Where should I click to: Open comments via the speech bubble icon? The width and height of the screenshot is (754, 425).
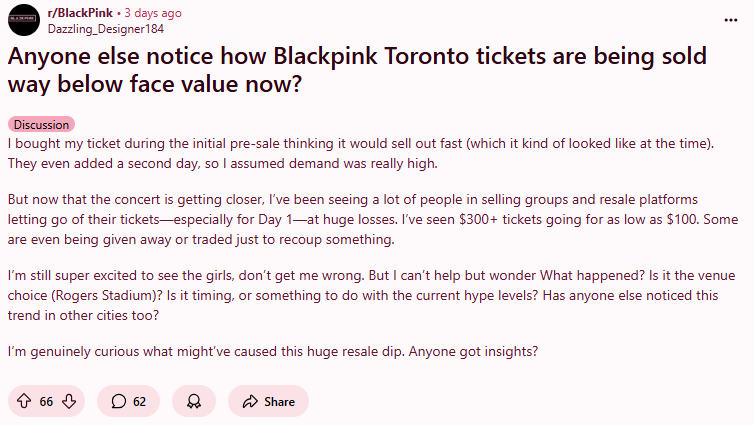pos(118,401)
